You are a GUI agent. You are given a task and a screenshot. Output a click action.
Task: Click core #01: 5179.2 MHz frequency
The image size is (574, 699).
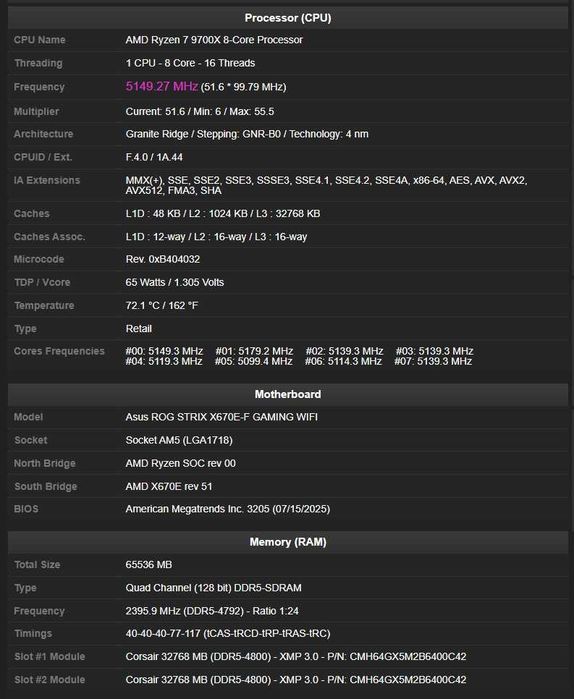tap(254, 351)
